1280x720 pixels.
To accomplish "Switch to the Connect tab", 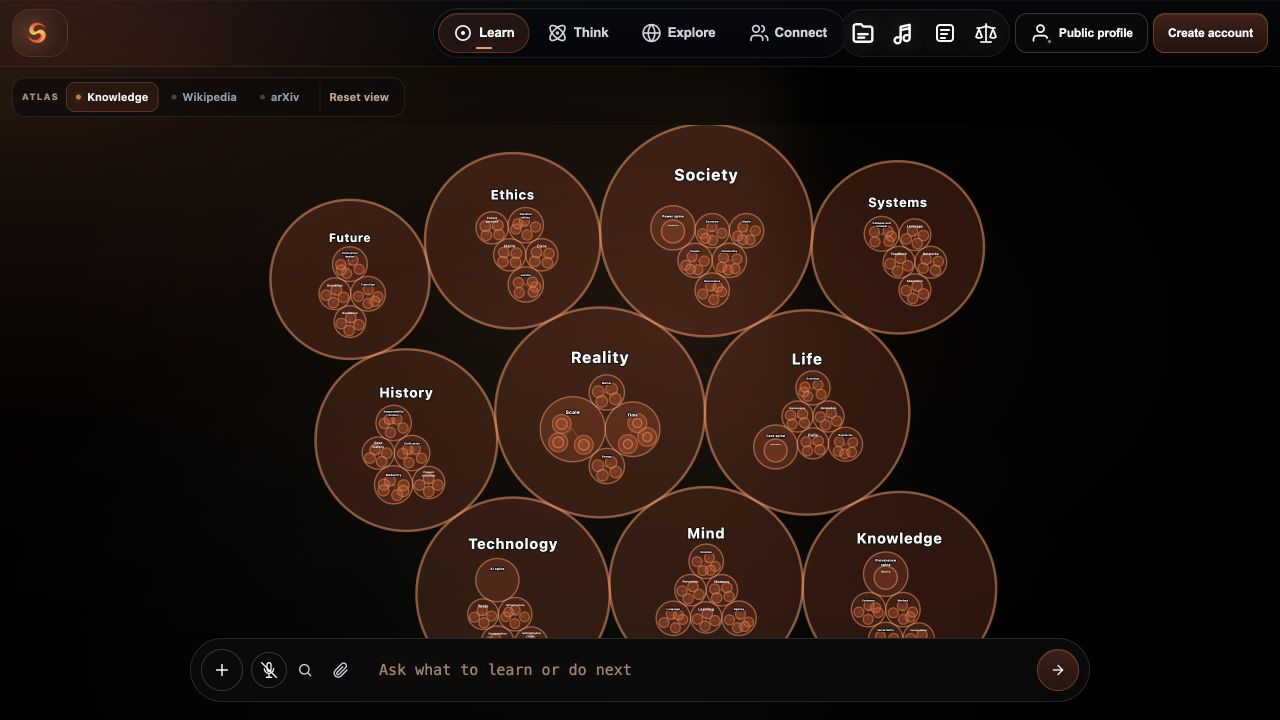I will [789, 33].
